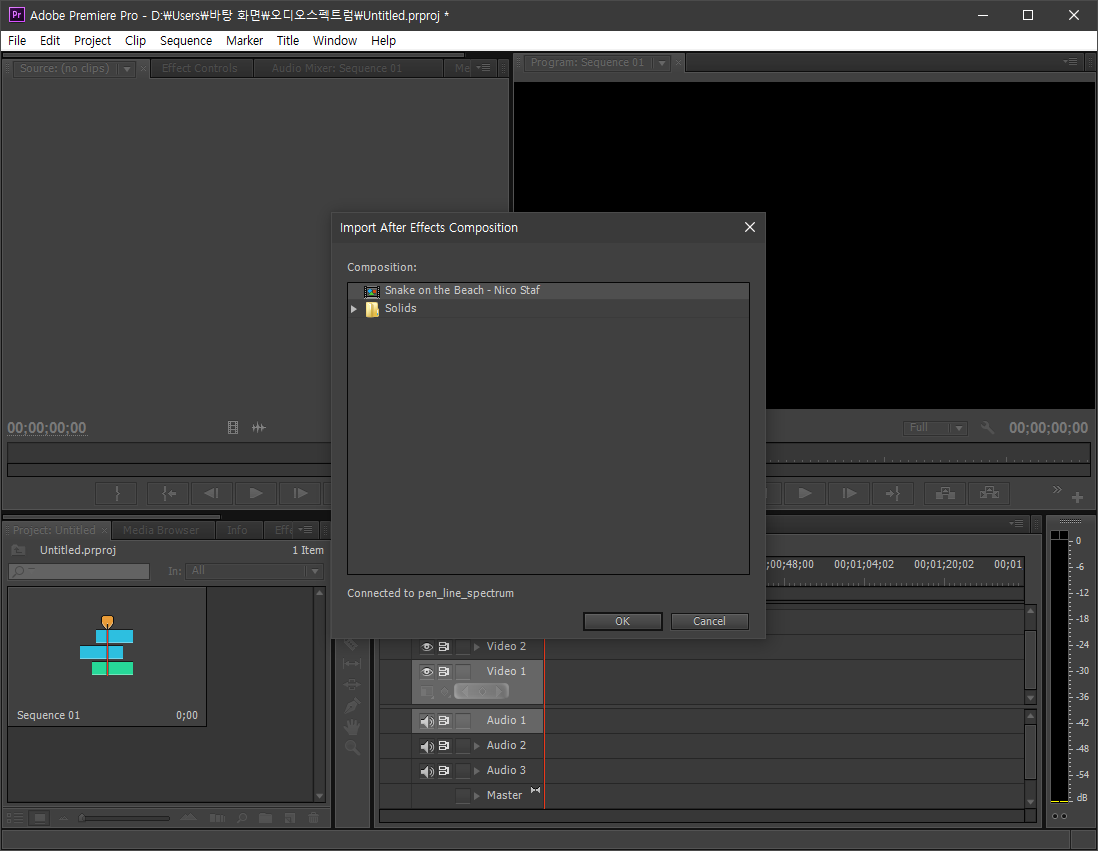Image resolution: width=1098 pixels, height=851 pixels.
Task: Expand the Audio 2 track
Action: click(x=477, y=746)
